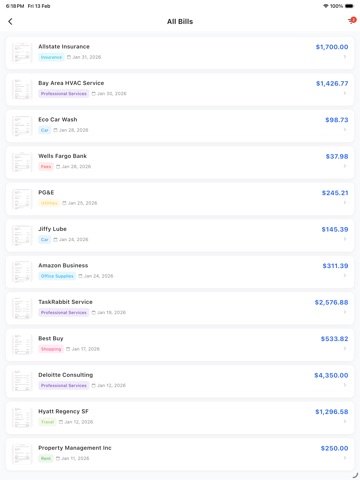Select the Fees tag on Wells Fargo Bank
The width and height of the screenshot is (360, 480).
(x=46, y=167)
